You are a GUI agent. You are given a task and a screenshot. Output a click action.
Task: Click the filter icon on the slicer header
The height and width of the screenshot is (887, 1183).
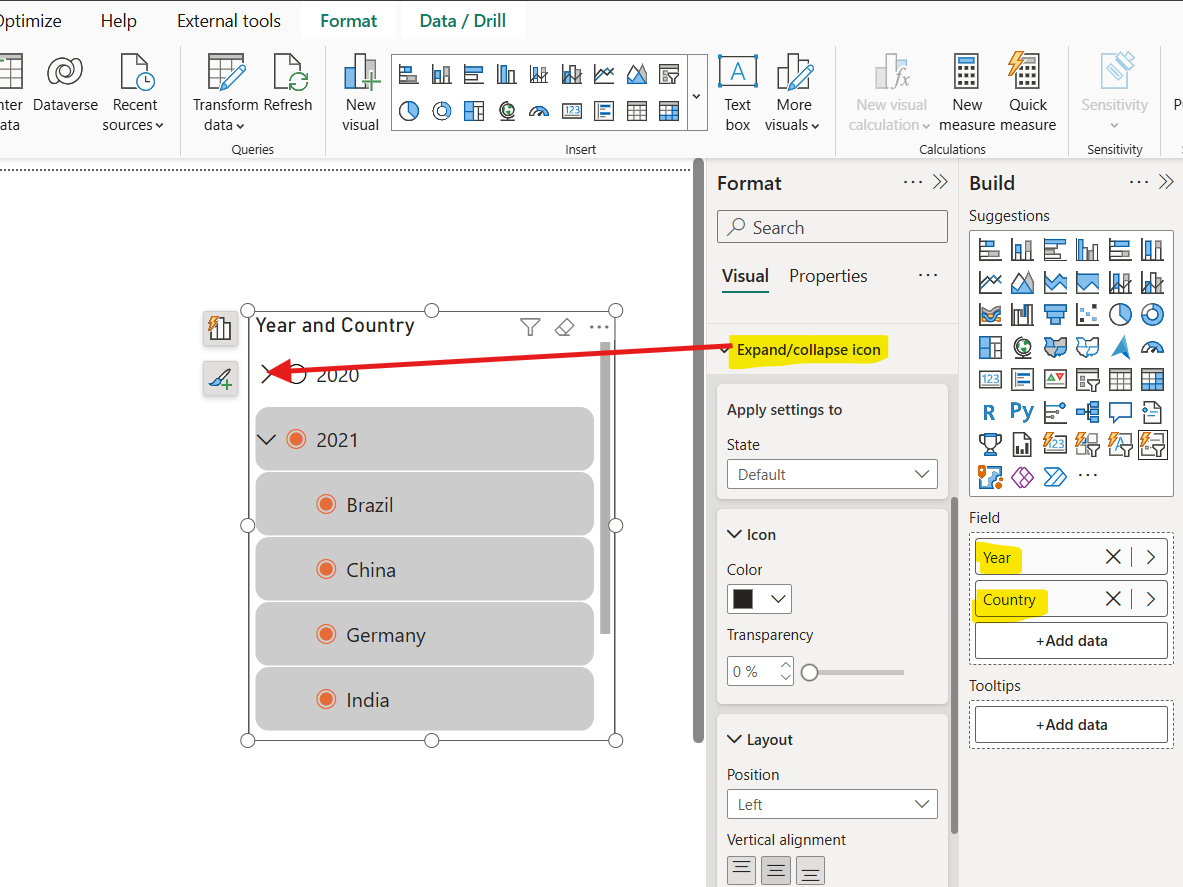click(529, 327)
